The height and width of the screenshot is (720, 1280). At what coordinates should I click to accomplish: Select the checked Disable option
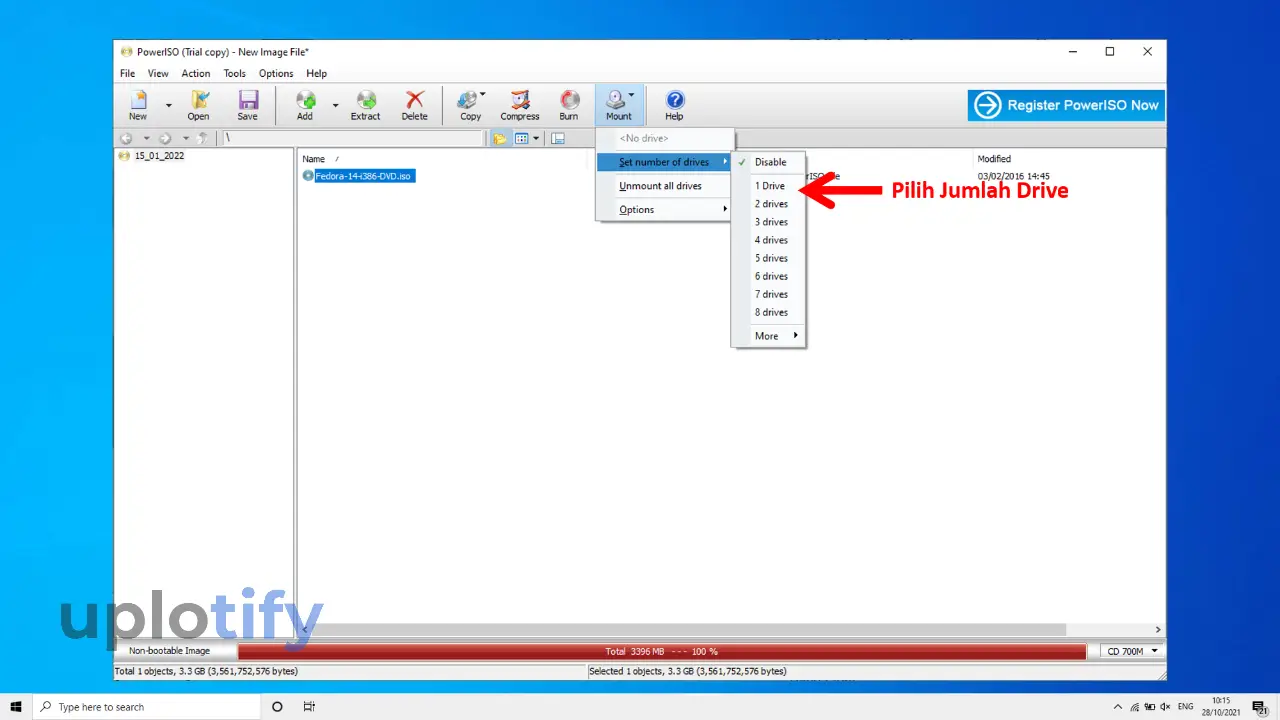[x=768, y=162]
